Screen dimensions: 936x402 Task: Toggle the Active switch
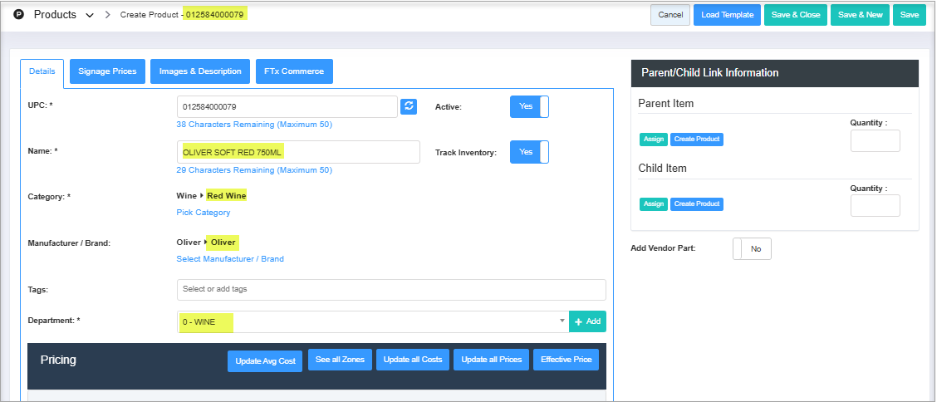click(x=529, y=106)
